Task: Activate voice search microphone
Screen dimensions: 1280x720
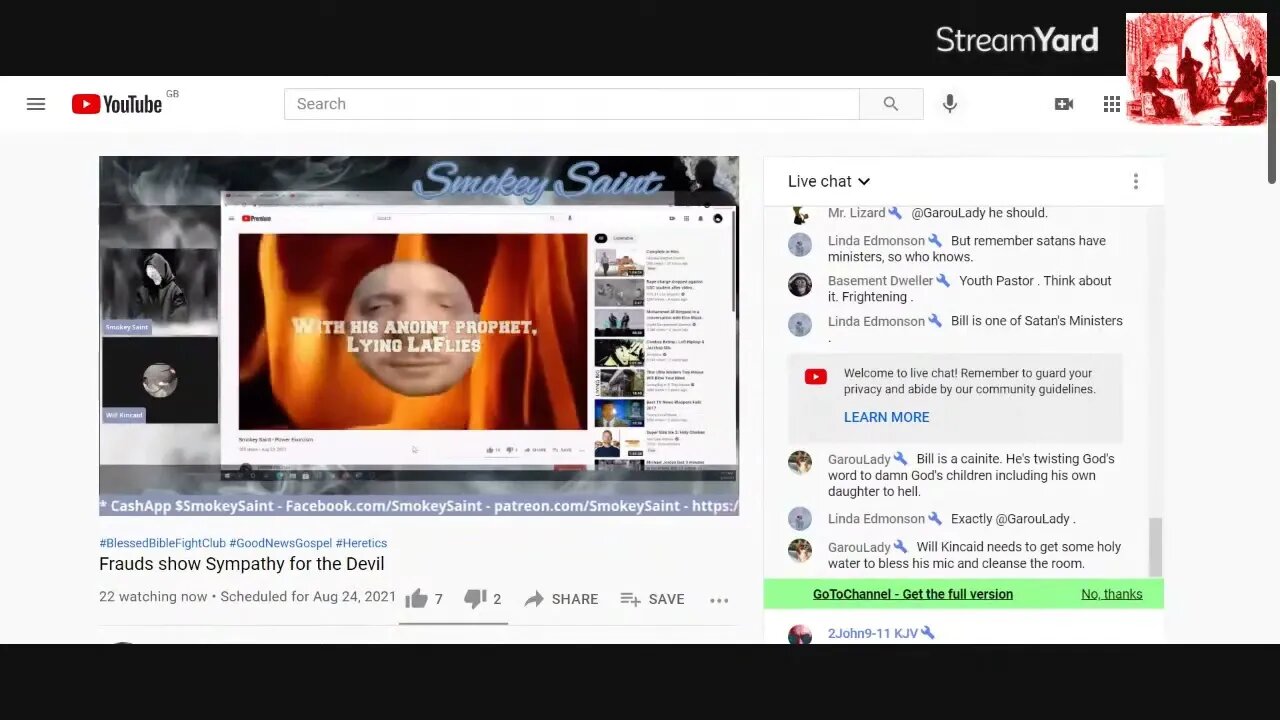Action: (x=950, y=104)
